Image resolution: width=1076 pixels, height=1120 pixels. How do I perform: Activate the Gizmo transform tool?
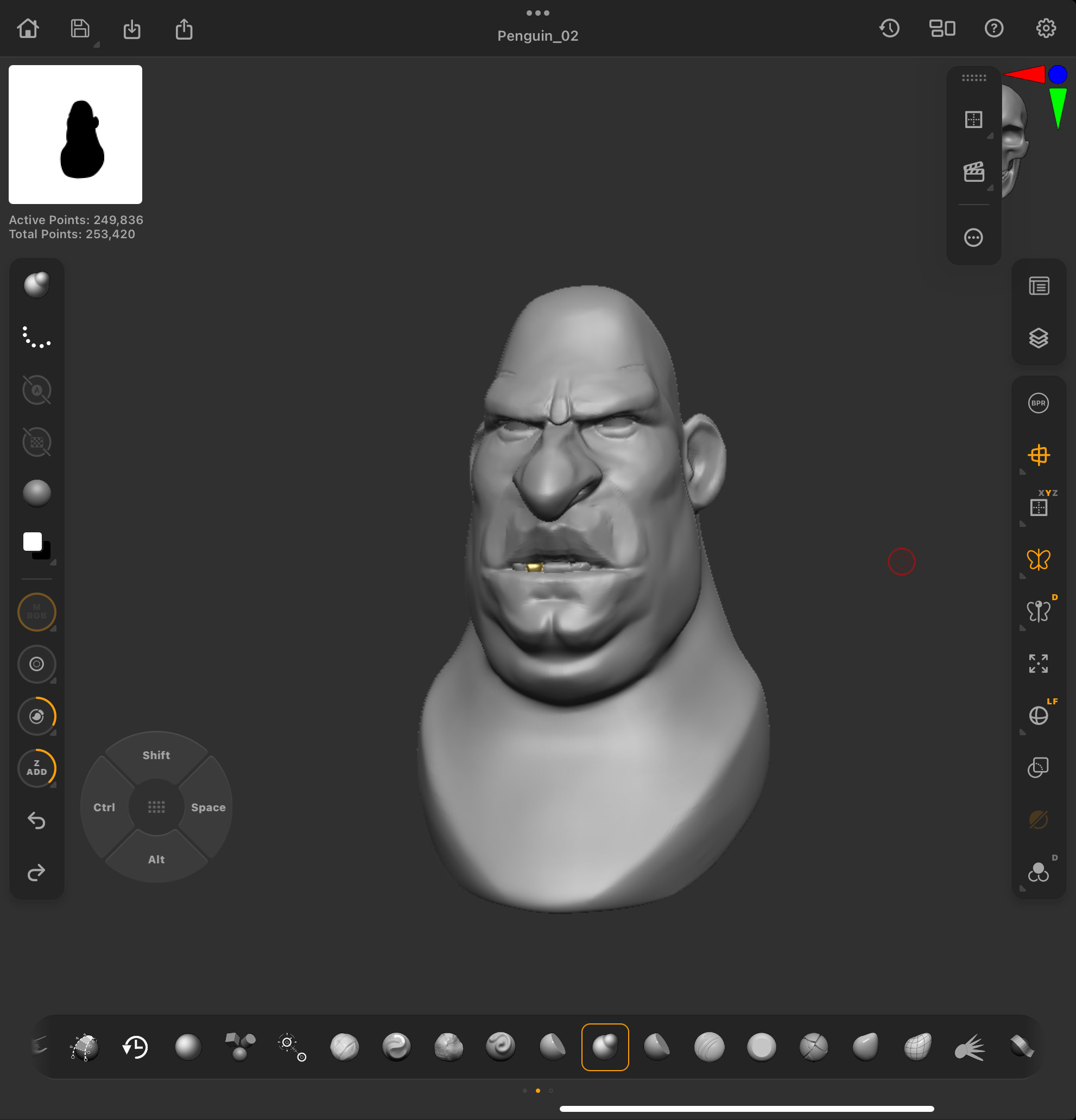(1039, 455)
